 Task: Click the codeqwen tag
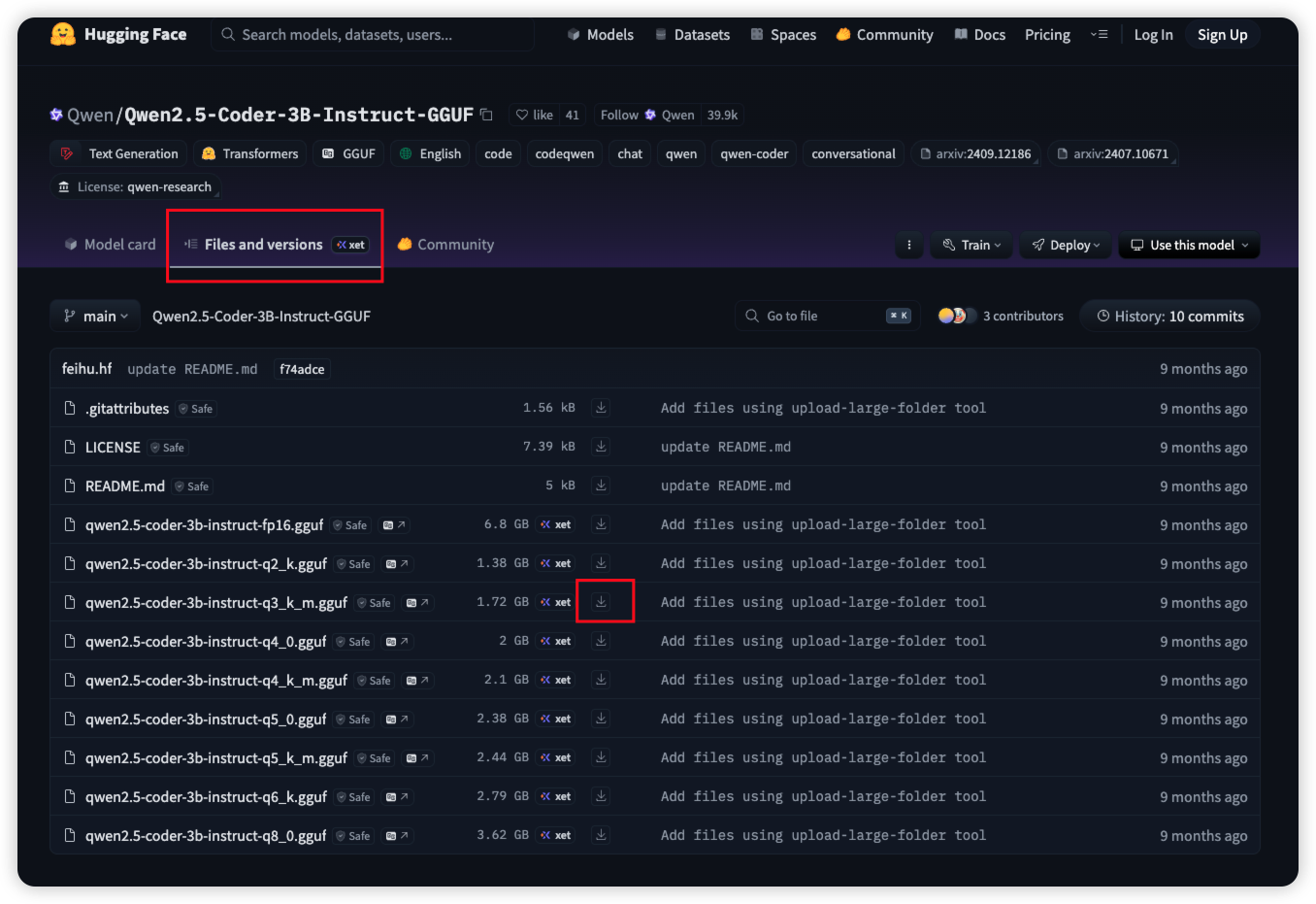tap(565, 153)
